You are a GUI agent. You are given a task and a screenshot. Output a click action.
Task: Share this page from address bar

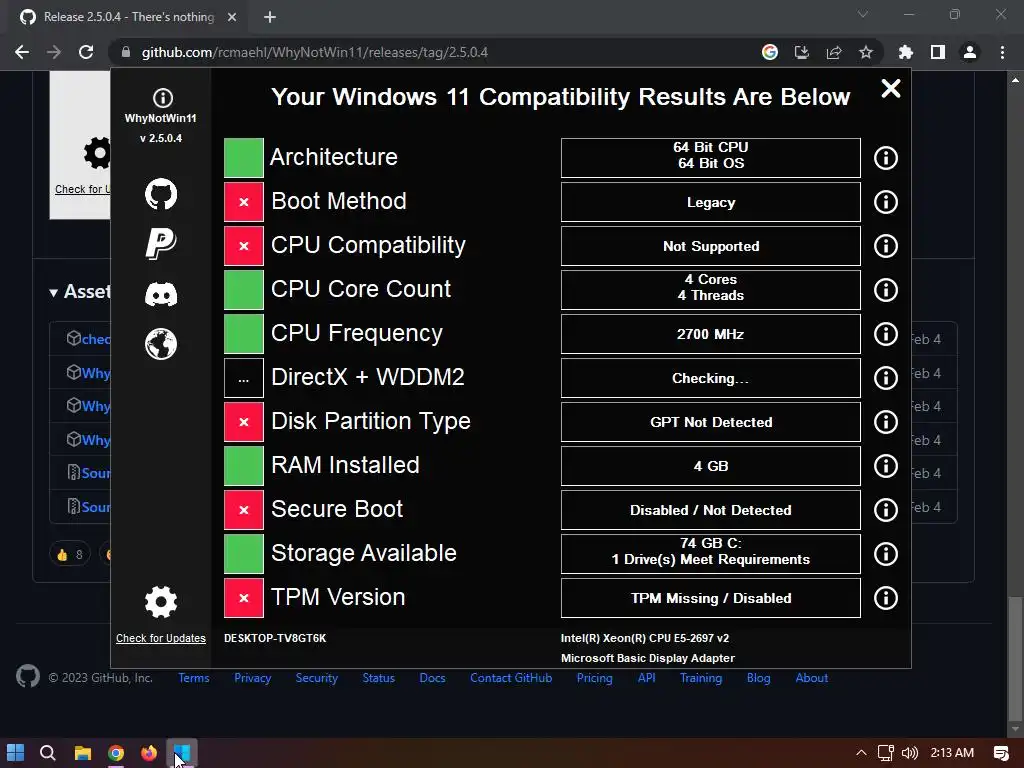833,52
